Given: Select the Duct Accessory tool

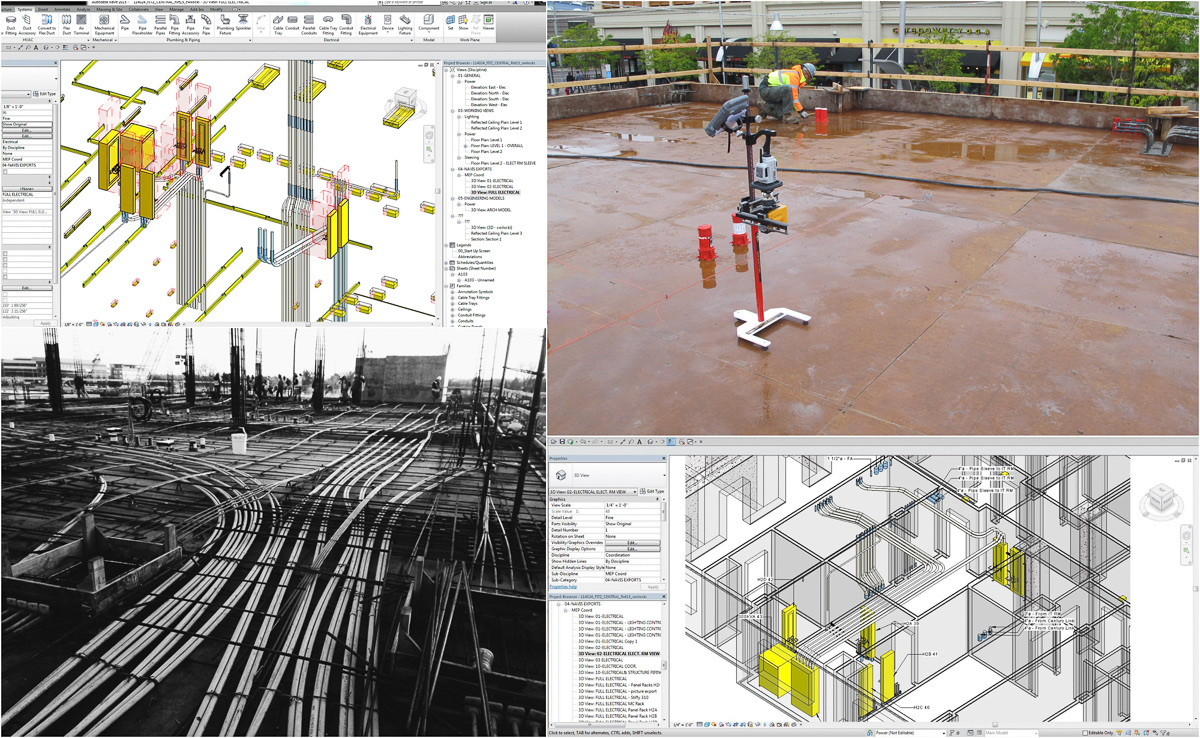Looking at the screenshot, I should pyautogui.click(x=27, y=23).
